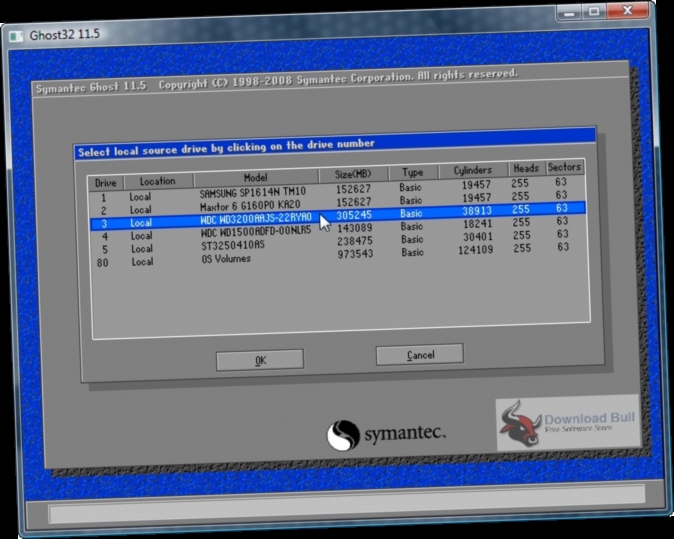
Task: Click the Location column header
Action: click(x=158, y=181)
